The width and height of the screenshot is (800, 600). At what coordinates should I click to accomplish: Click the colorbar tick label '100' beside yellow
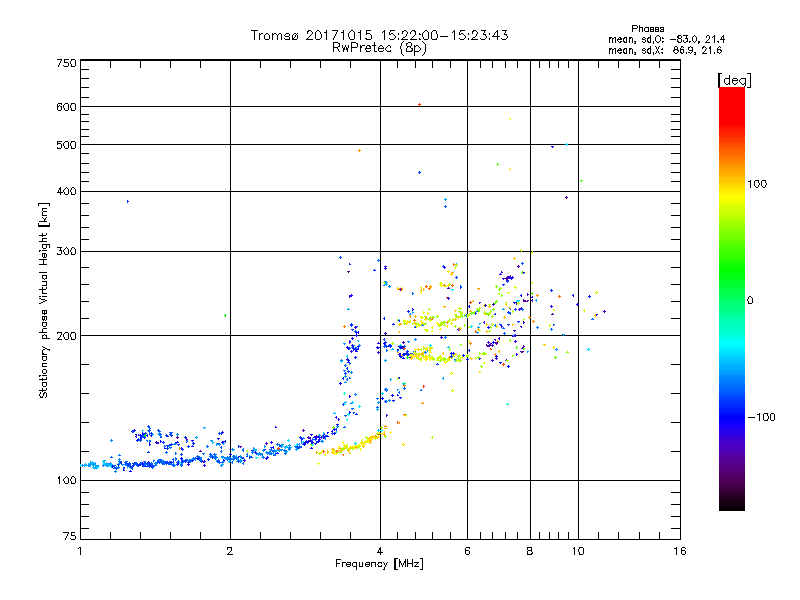(757, 184)
